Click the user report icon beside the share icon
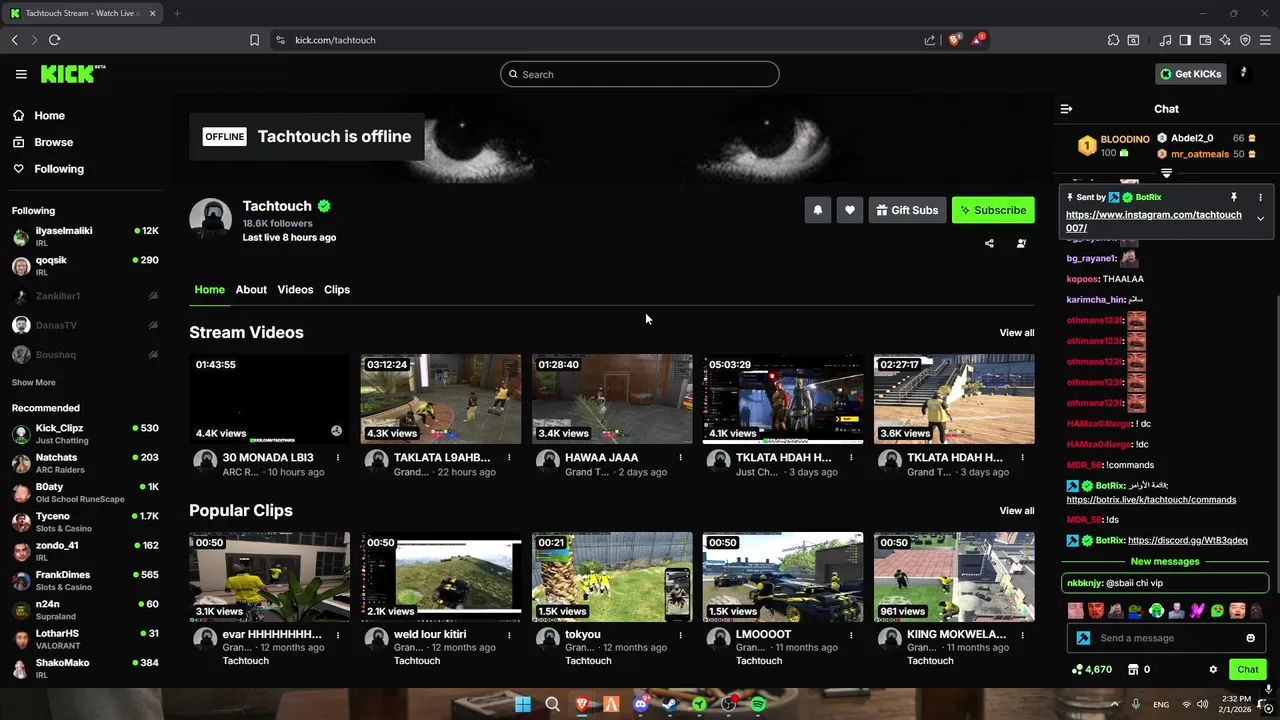 click(x=1021, y=243)
